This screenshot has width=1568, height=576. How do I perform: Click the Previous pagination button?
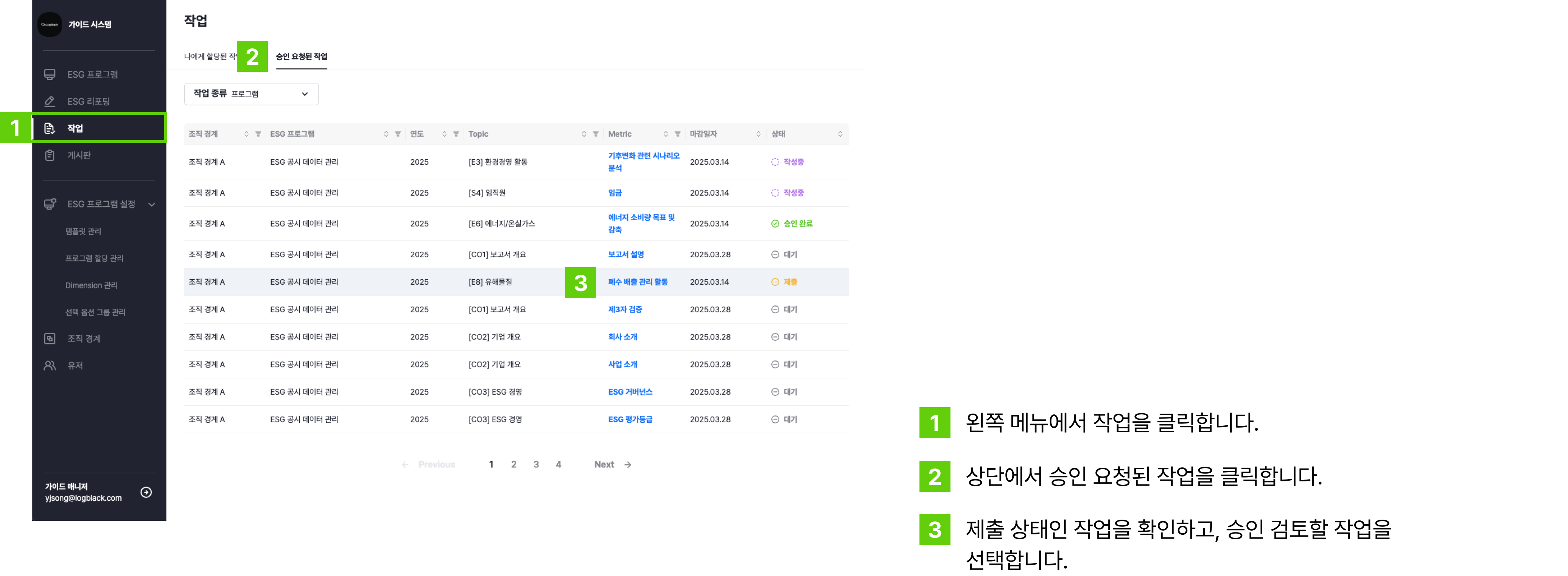coord(428,465)
